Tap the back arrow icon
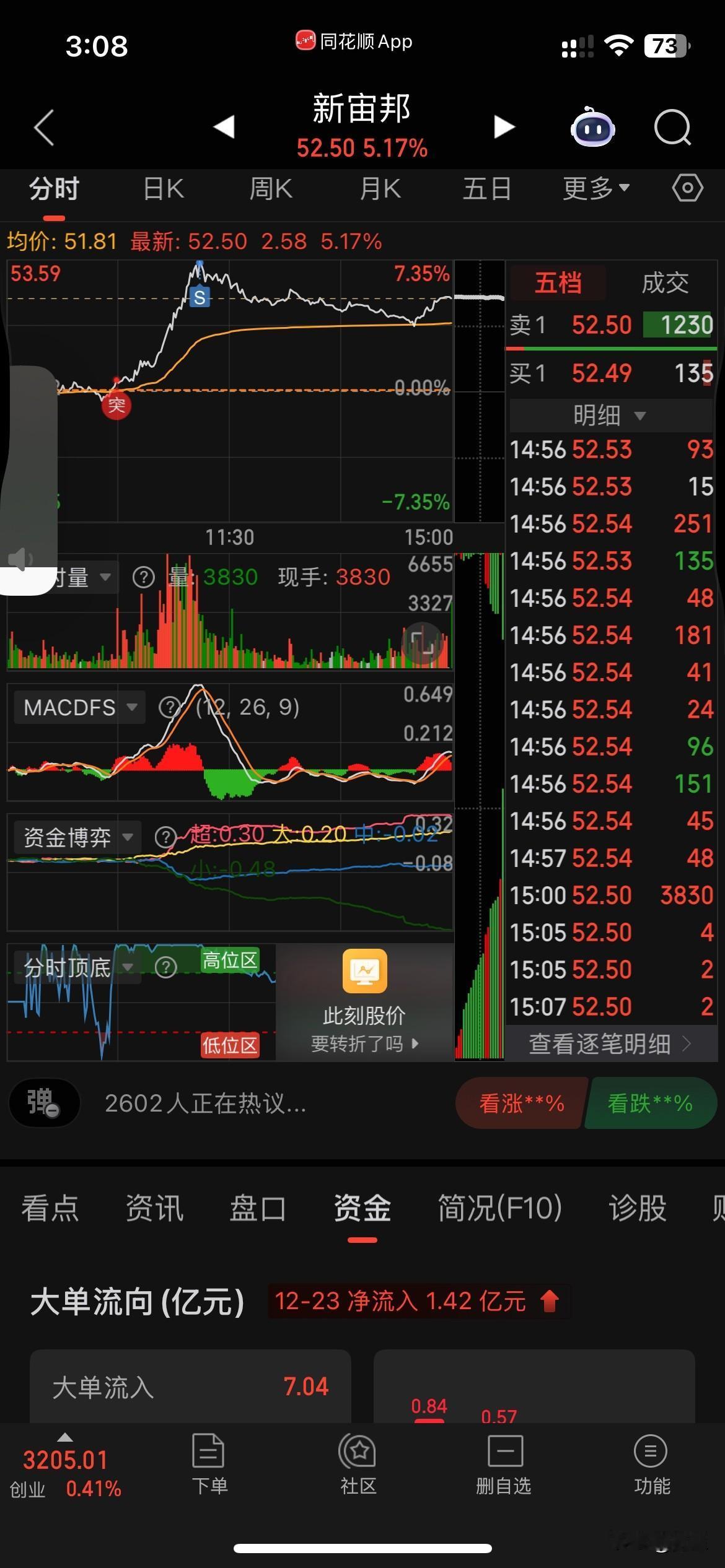Viewport: 725px width, 1568px height. point(44,128)
